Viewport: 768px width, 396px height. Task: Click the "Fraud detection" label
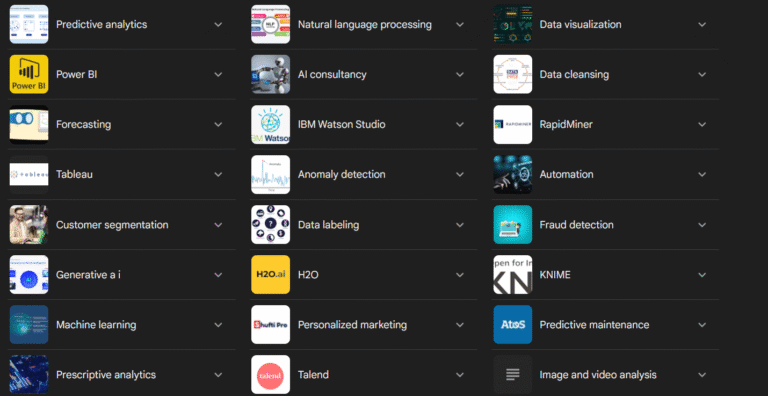pos(576,225)
